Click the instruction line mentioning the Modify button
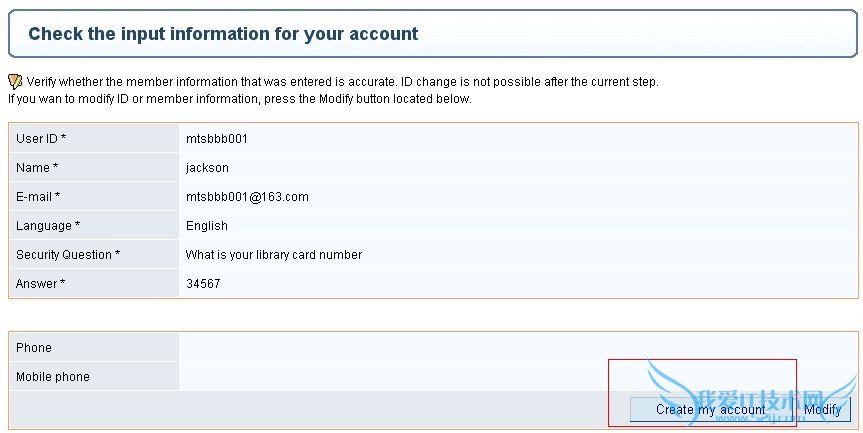863x433 pixels. 239,99
